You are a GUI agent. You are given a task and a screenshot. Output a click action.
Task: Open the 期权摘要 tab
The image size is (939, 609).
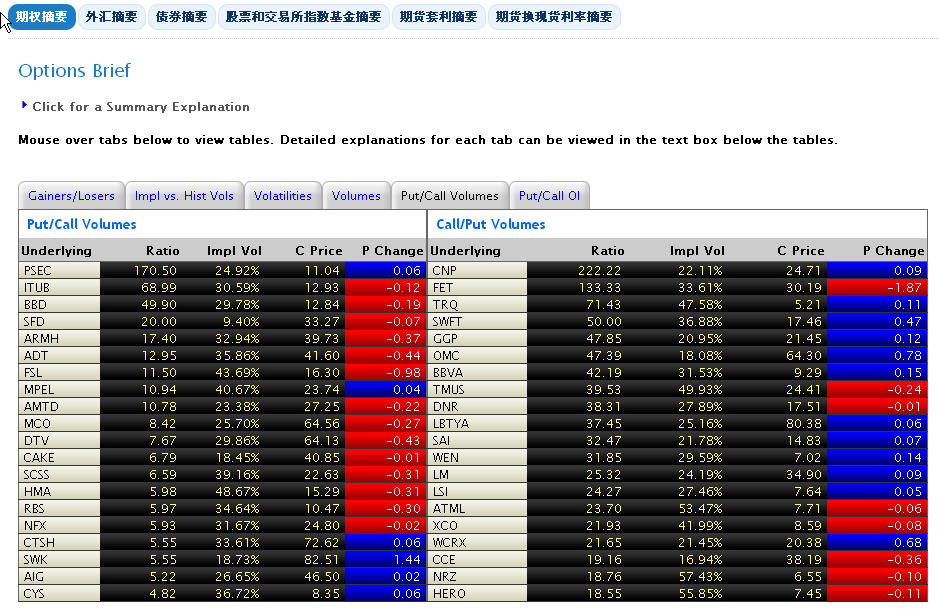click(41, 17)
